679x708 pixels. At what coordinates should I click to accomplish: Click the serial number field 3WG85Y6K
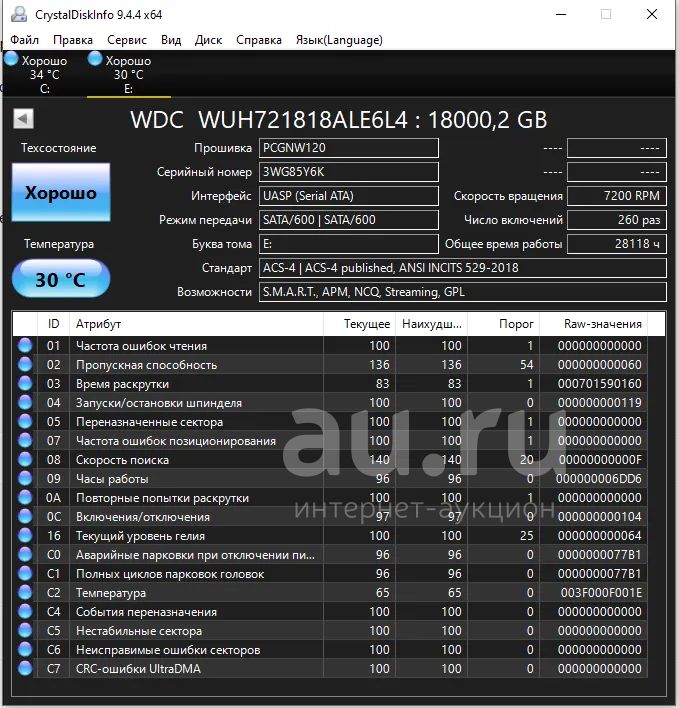[349, 172]
